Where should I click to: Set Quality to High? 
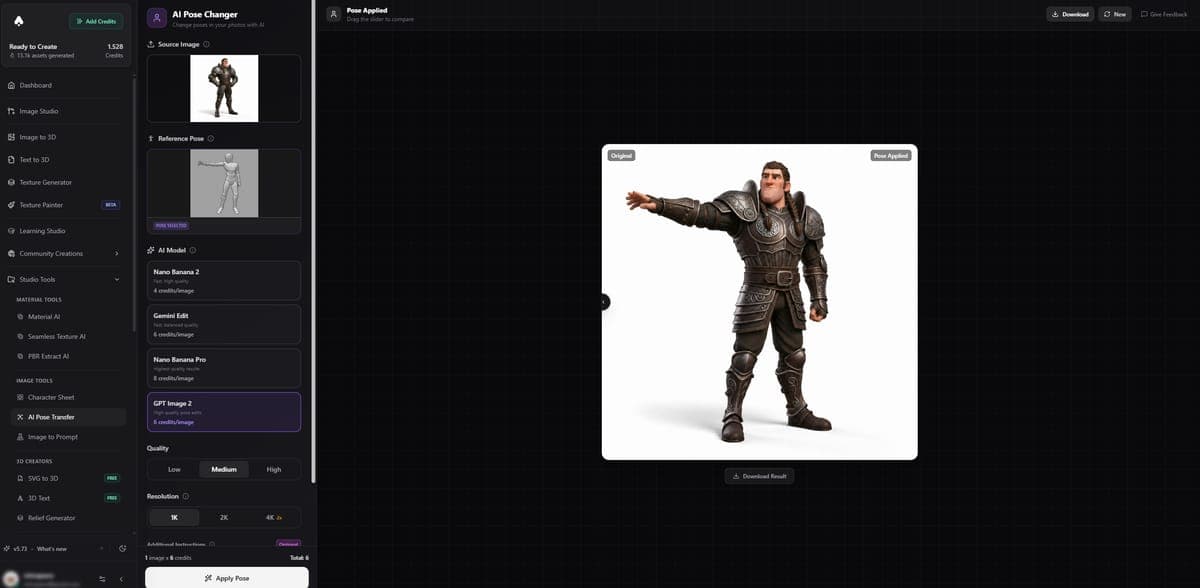(x=274, y=469)
